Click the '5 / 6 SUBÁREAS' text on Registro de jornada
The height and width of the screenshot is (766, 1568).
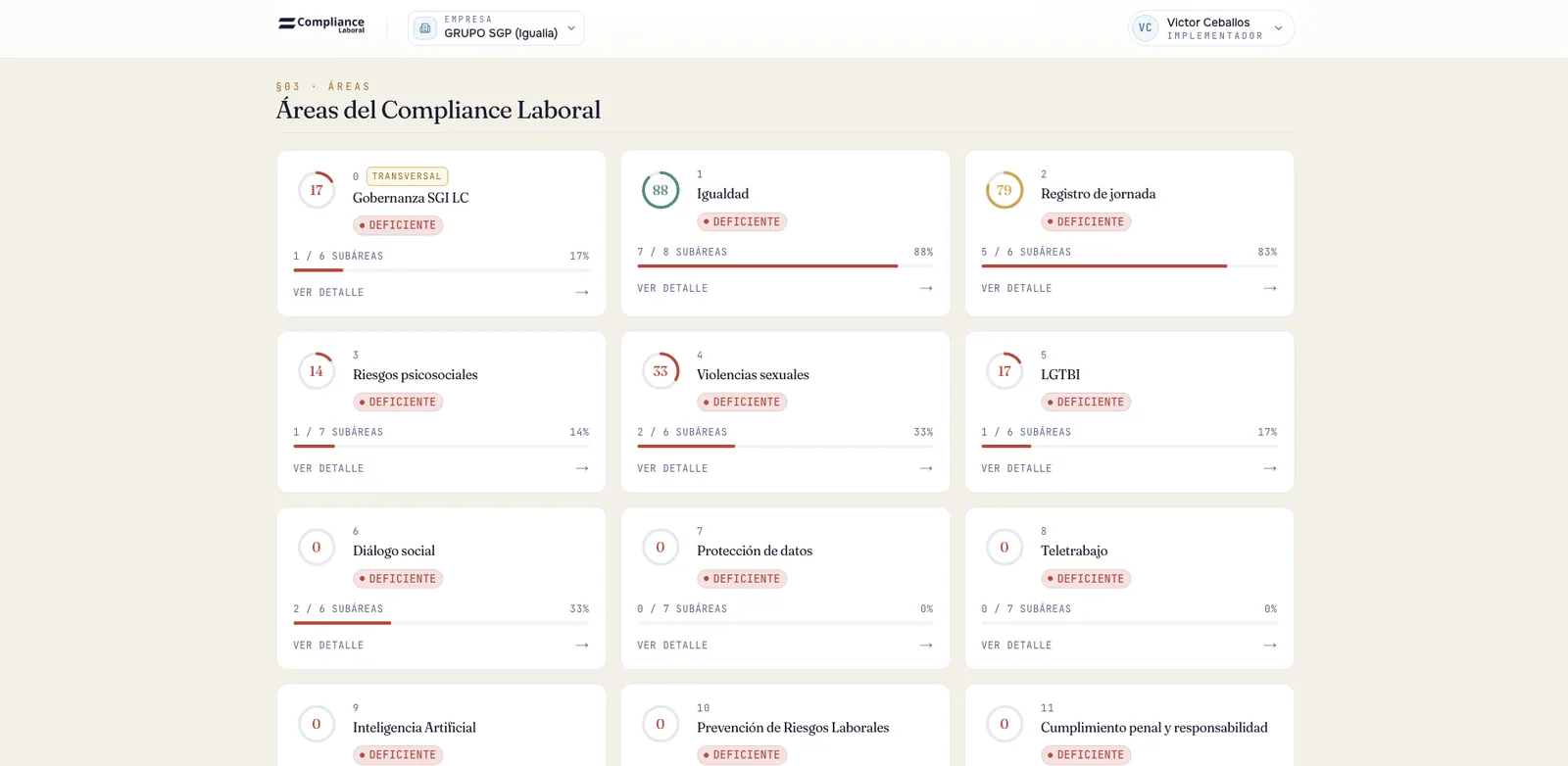[x=1026, y=252]
